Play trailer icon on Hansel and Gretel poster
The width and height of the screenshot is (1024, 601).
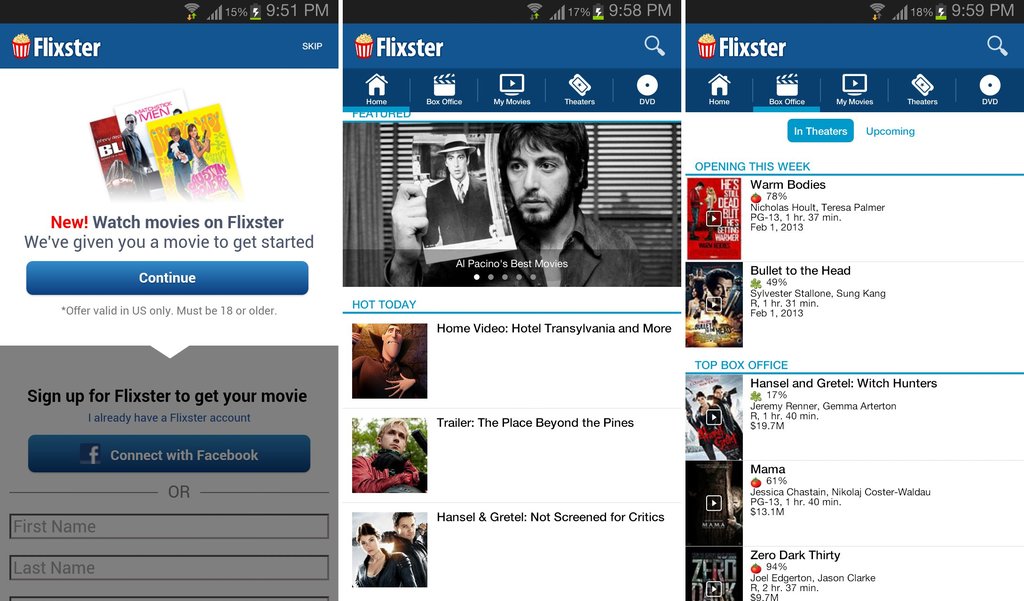coord(714,417)
